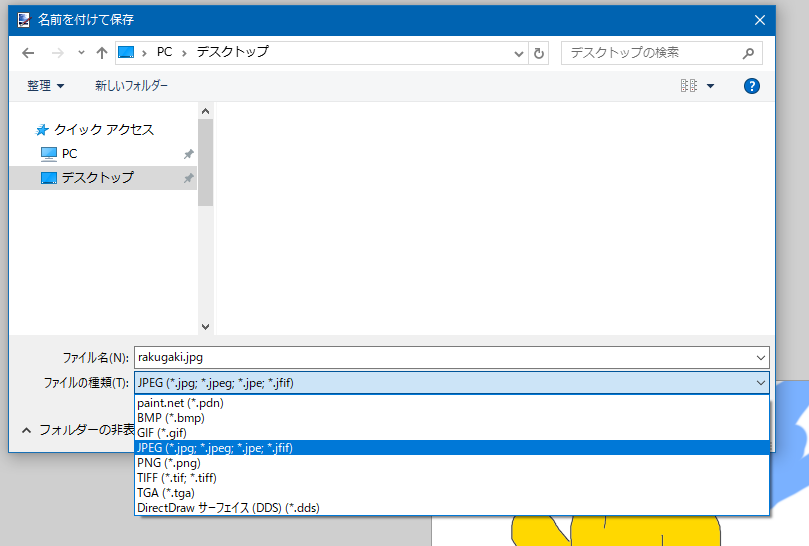Select クイック アクセス in navigation pane
This screenshot has height=546, width=809.
[x=104, y=130]
